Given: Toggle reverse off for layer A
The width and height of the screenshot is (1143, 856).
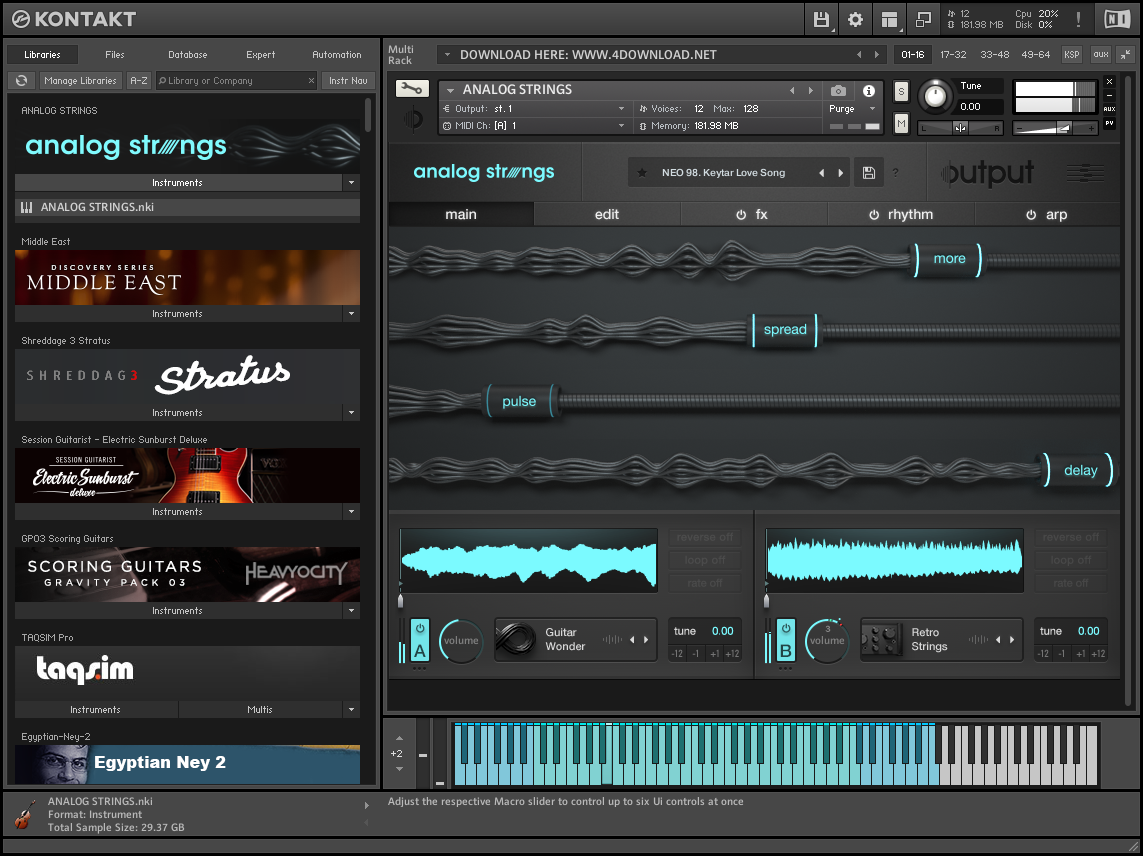Looking at the screenshot, I should 705,537.
